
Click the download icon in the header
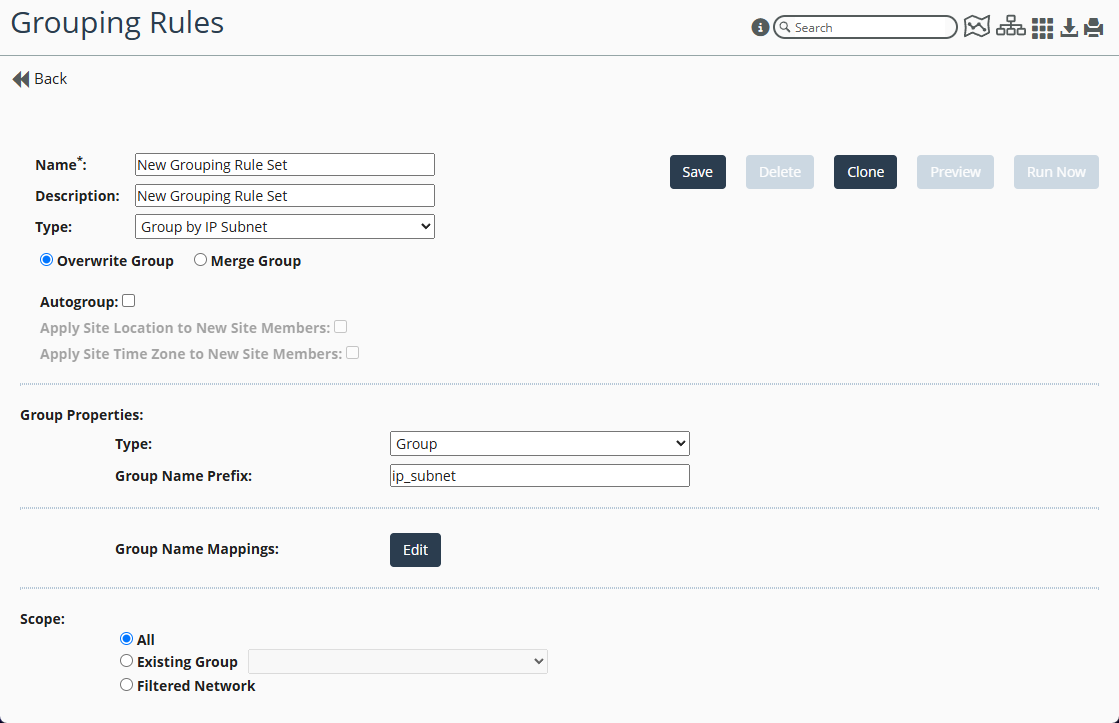pos(1069,28)
